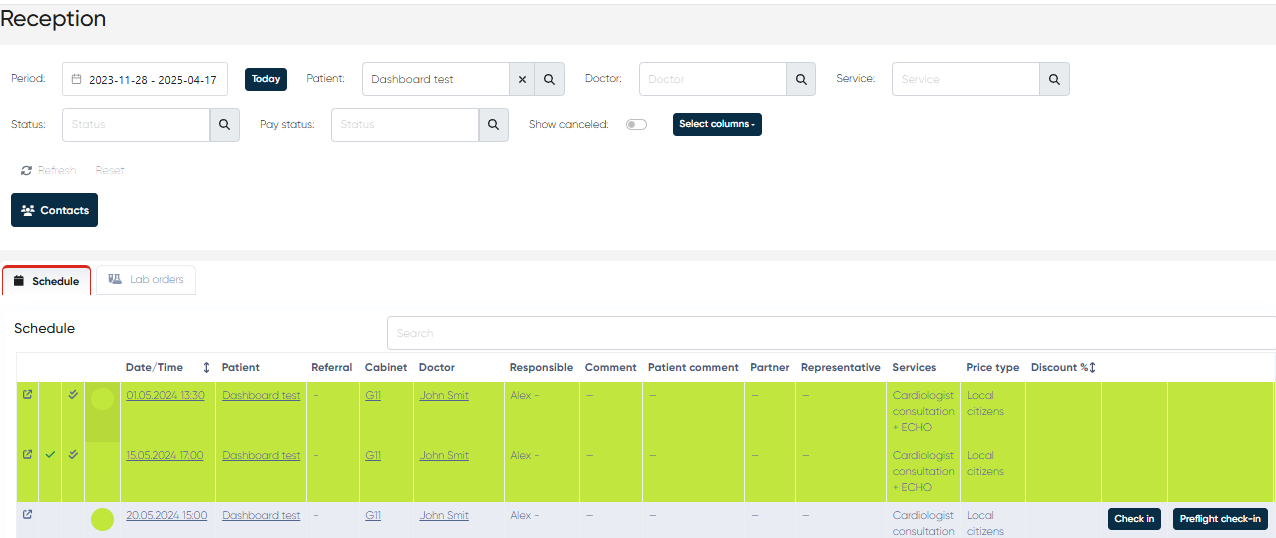Sort by Date/Time column arrow
Screen dimensions: 1276x538
coord(206,368)
